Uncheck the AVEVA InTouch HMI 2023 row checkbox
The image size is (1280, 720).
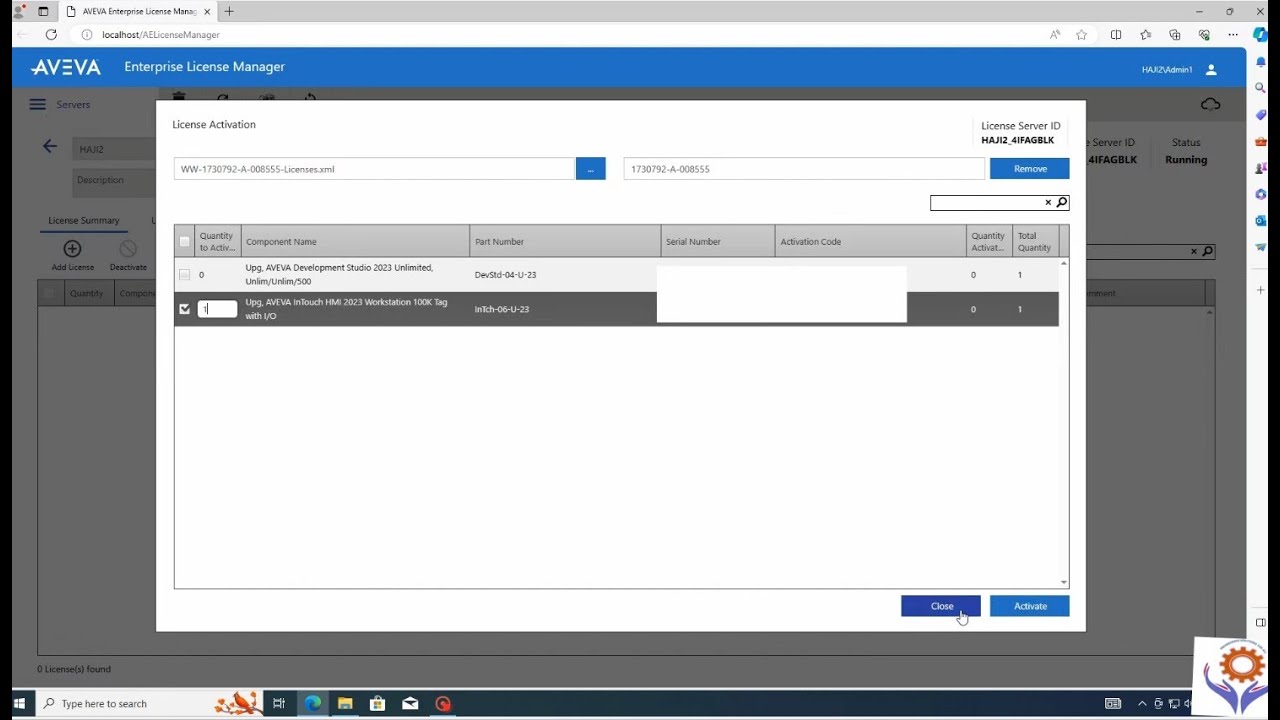point(184,309)
